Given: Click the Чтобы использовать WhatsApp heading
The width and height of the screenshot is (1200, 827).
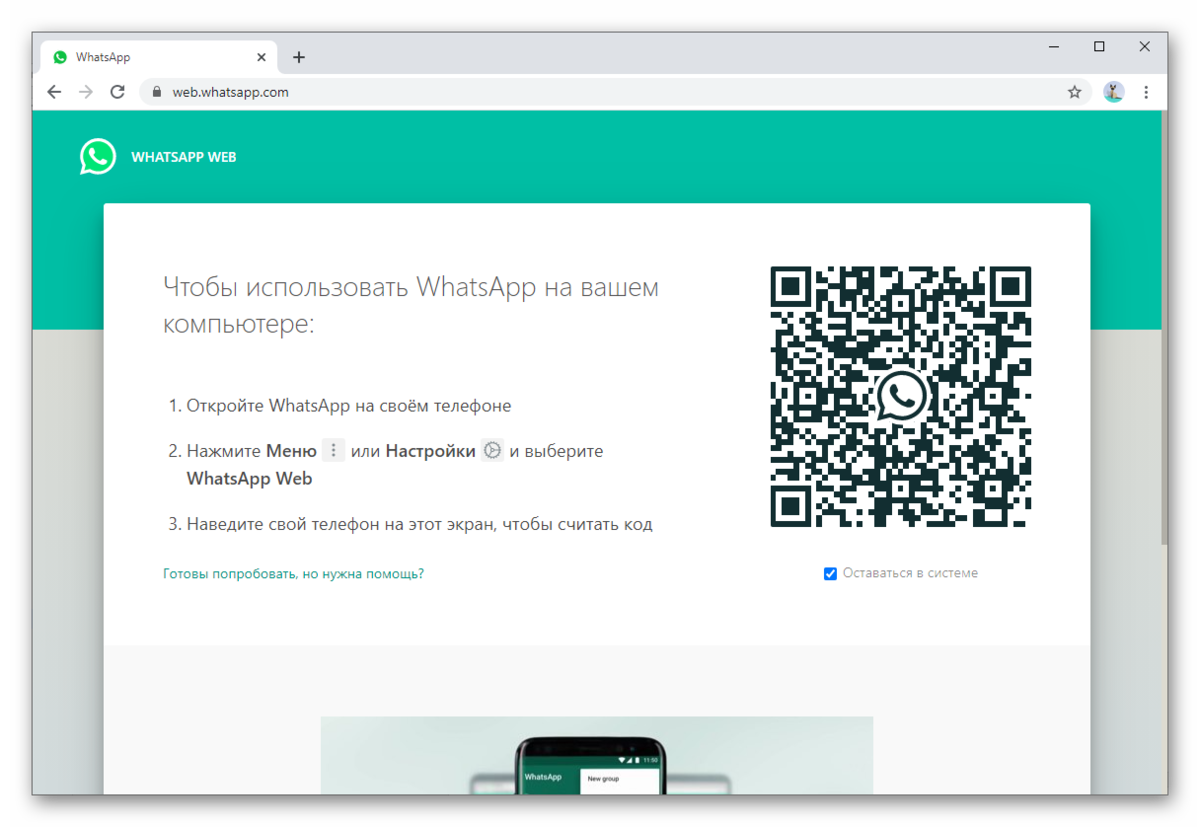Looking at the screenshot, I should (x=411, y=305).
